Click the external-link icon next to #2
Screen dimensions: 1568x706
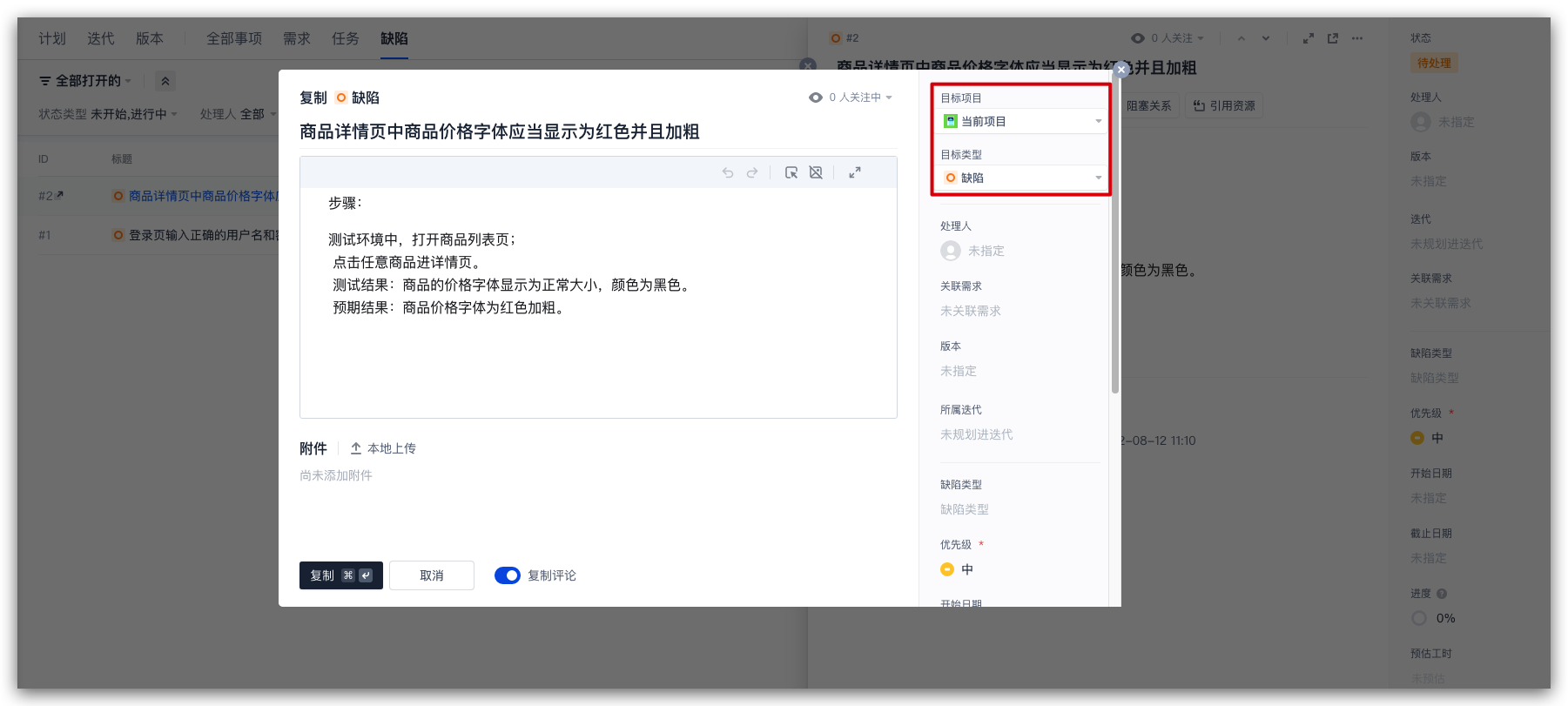tap(59, 195)
